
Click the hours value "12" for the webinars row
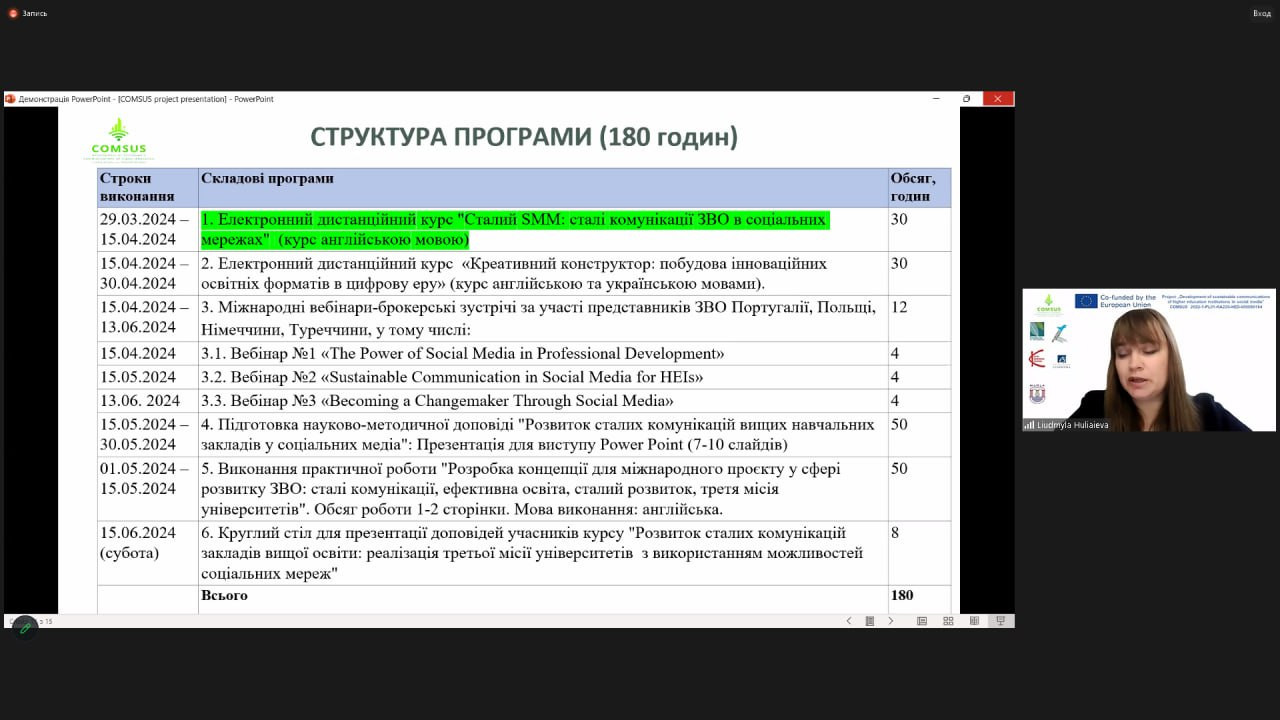tap(899, 307)
